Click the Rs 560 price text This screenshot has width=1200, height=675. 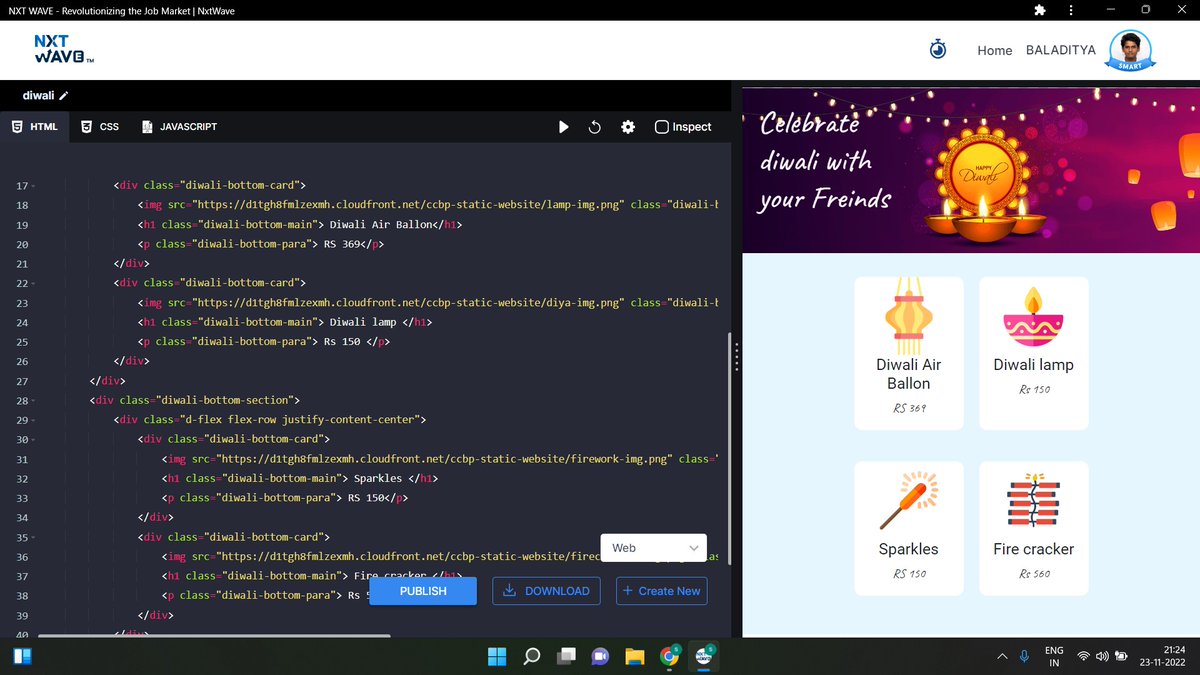tap(1034, 574)
